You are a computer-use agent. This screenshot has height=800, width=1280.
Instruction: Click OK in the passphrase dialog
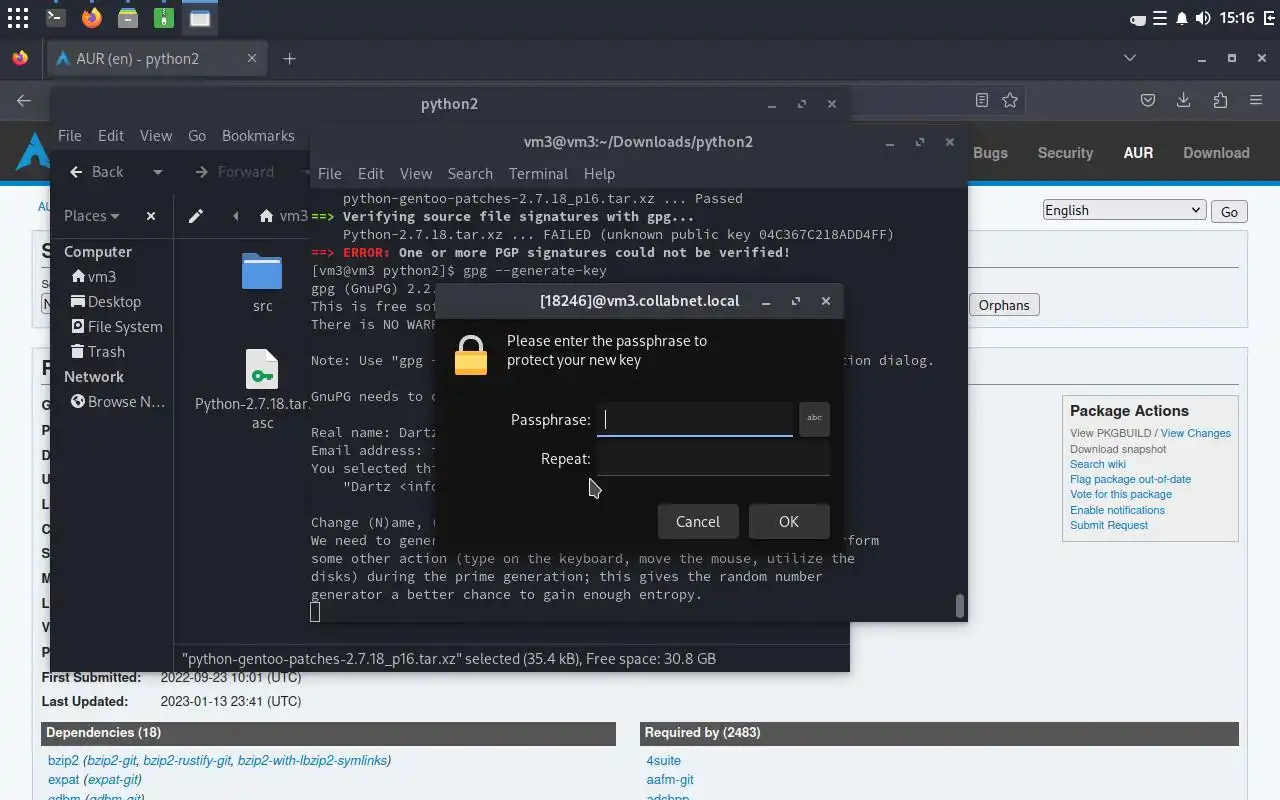[x=789, y=521]
